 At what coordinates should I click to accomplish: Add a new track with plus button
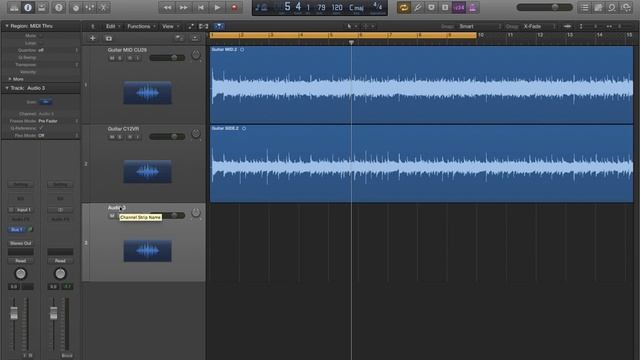click(x=93, y=38)
